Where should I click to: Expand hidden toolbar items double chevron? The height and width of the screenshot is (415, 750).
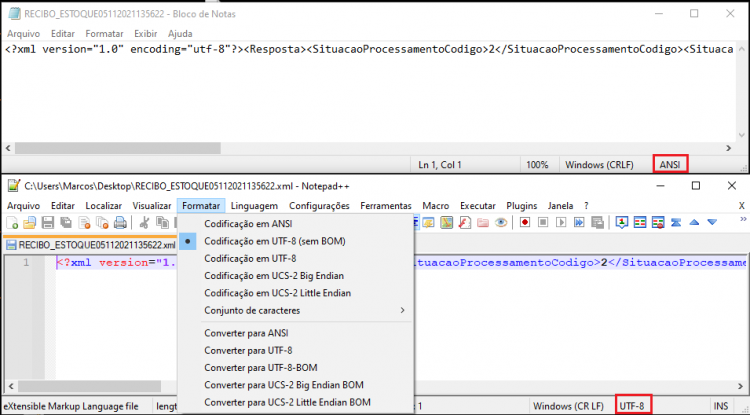741,219
